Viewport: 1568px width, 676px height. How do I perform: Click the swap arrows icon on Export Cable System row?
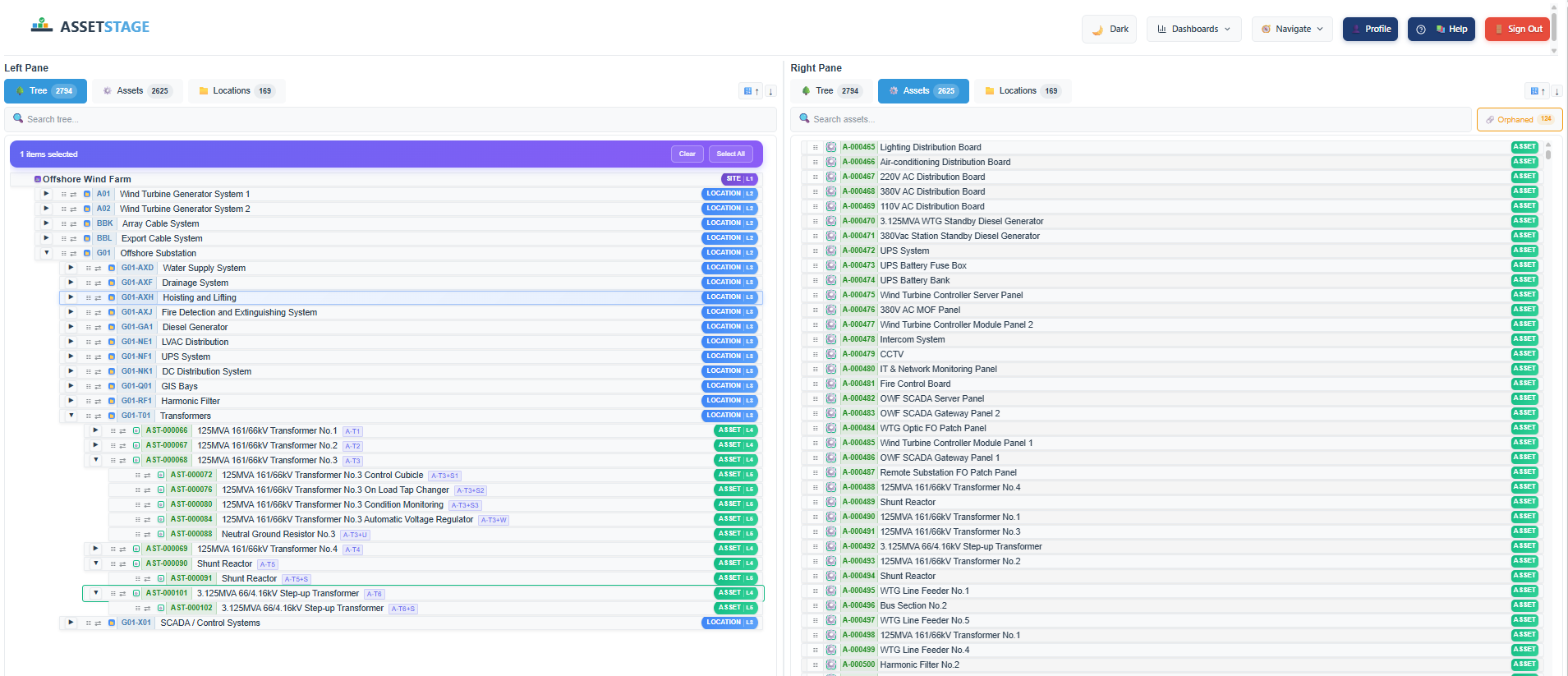[x=73, y=239]
